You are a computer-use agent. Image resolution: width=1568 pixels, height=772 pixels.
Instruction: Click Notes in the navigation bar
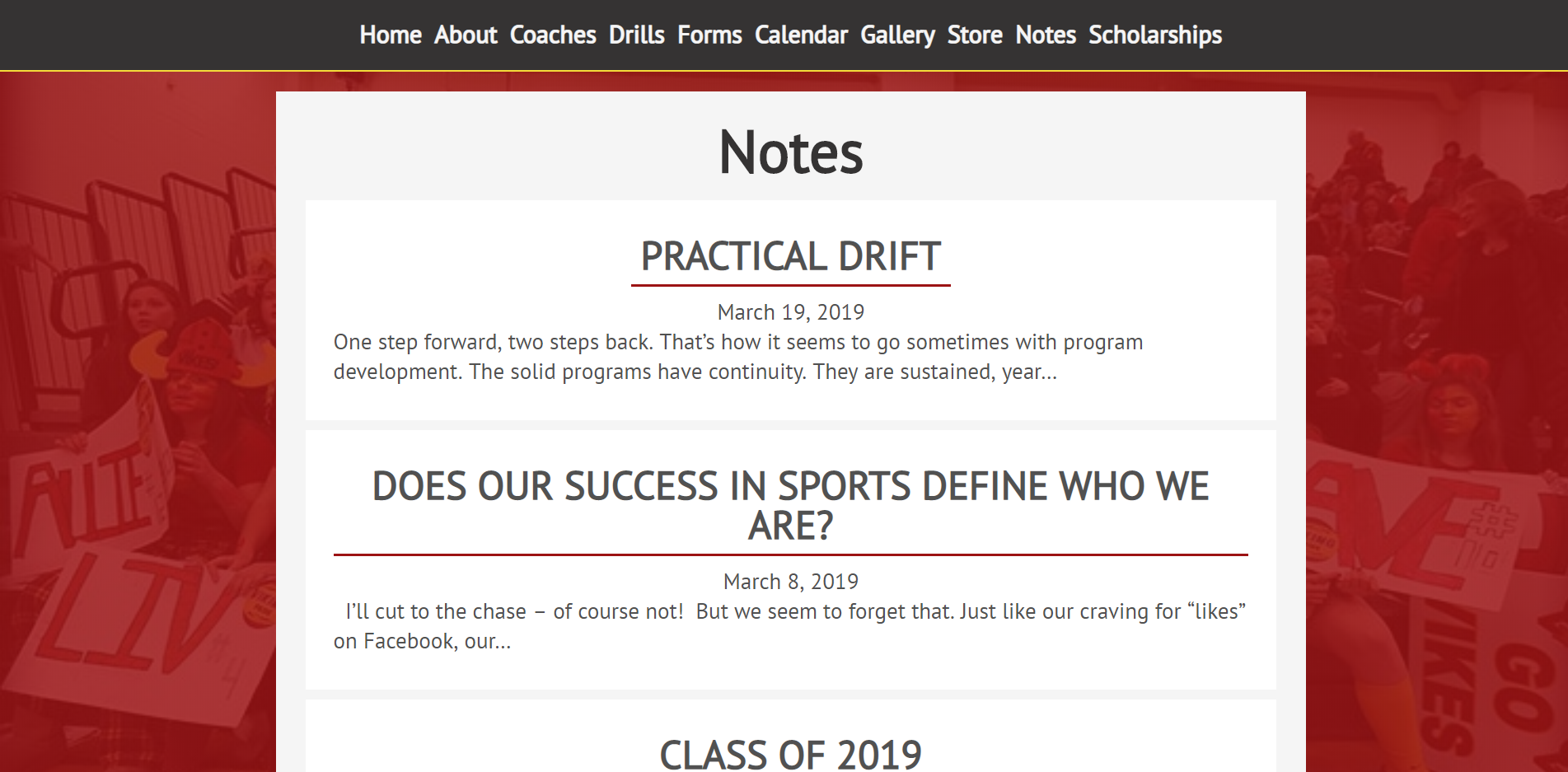[x=1046, y=35]
